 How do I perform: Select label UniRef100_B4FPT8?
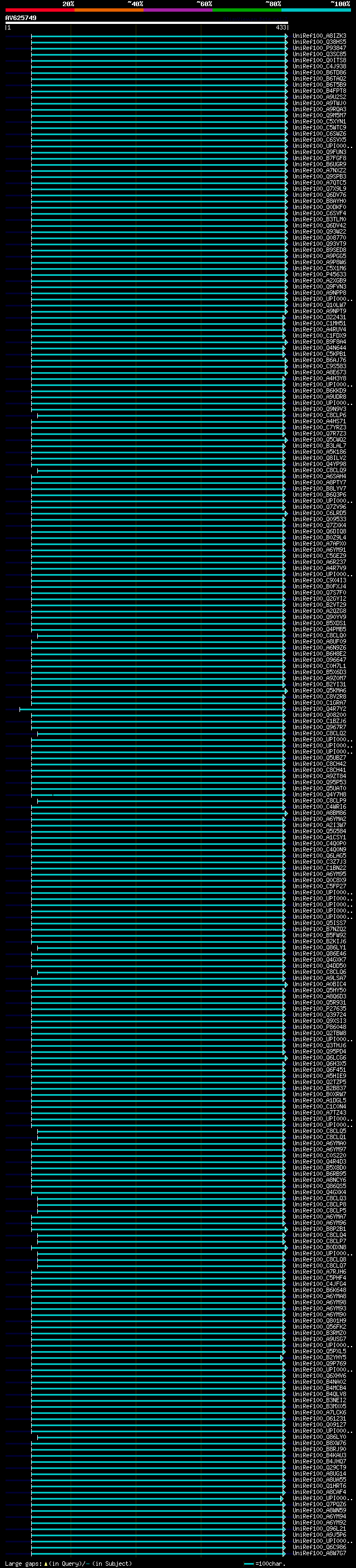[x=319, y=91]
